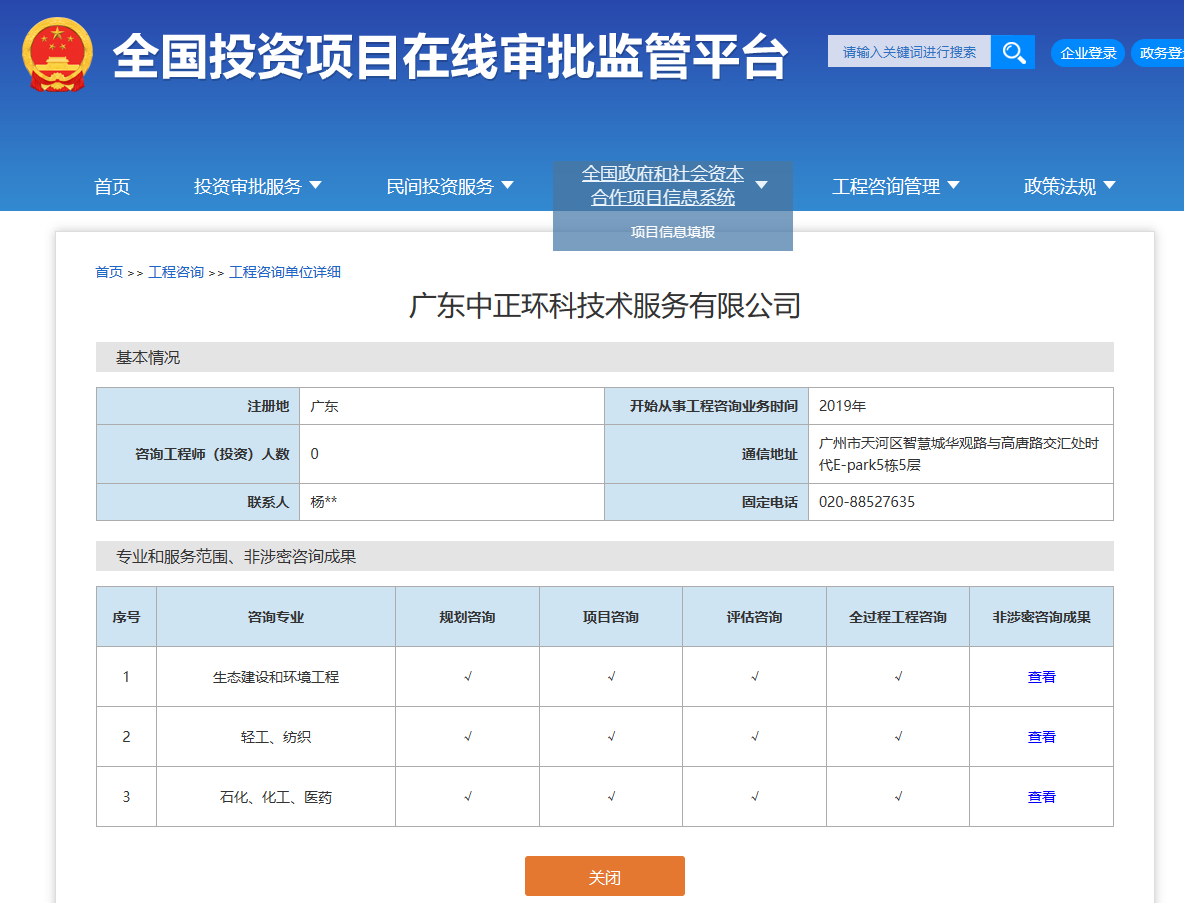Viewport: 1184px width, 903px height.
Task: Click the 咨询专业 column header
Action: click(x=276, y=617)
